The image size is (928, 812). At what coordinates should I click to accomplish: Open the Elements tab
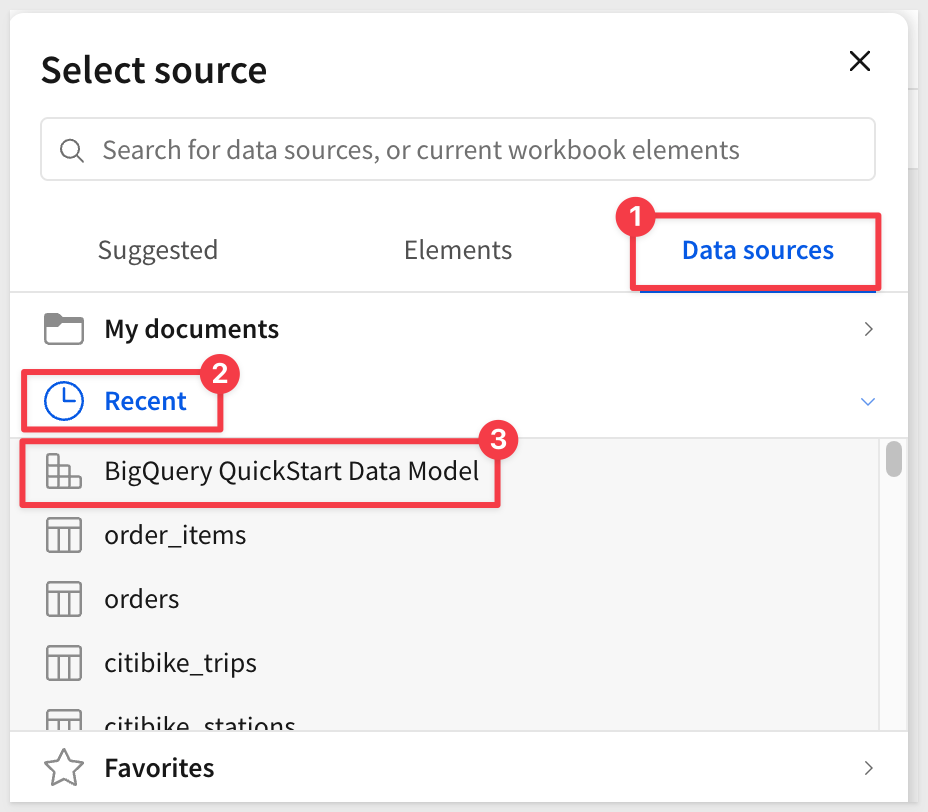[458, 250]
